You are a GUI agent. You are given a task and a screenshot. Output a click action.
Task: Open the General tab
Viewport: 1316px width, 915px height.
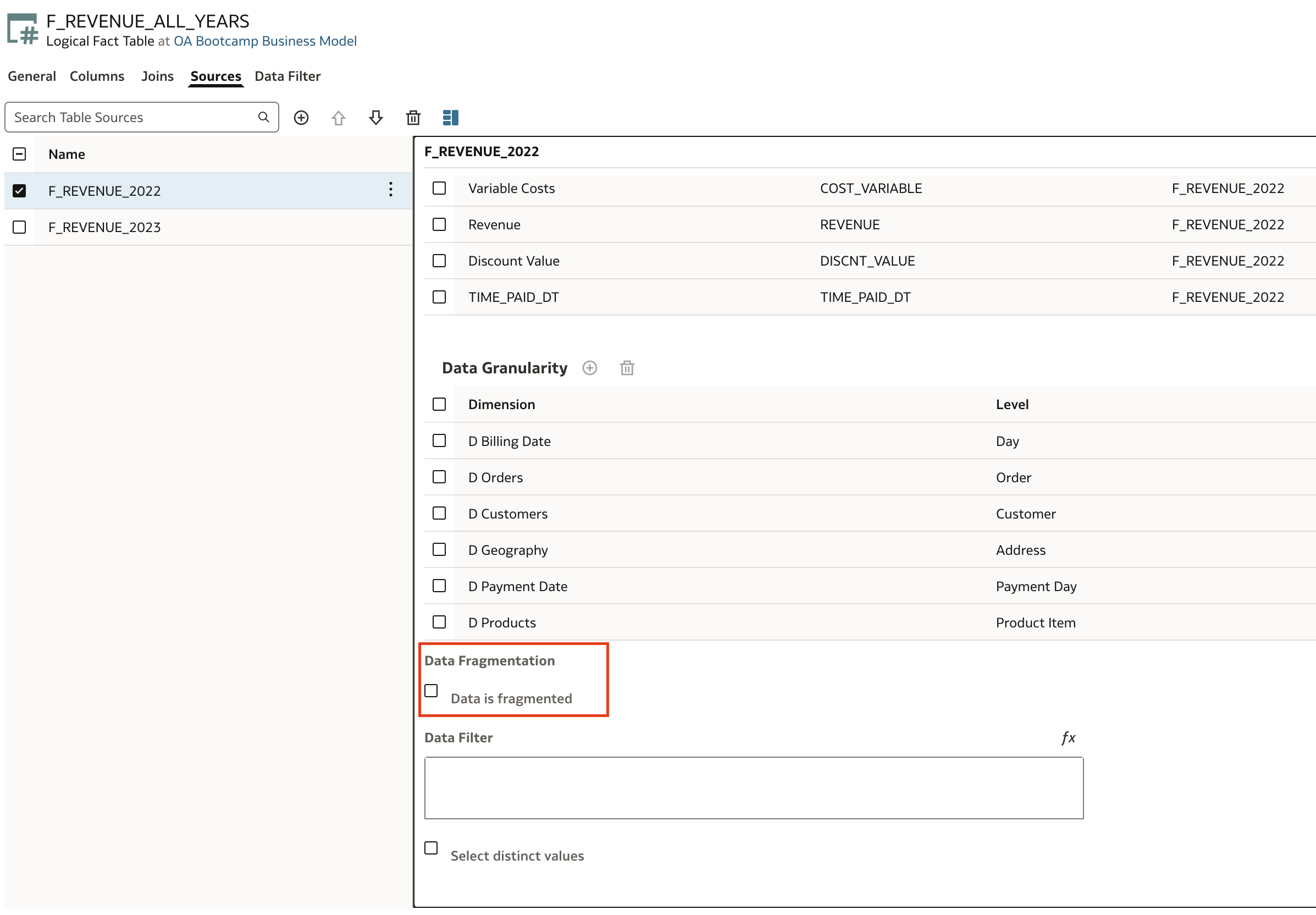(x=31, y=76)
